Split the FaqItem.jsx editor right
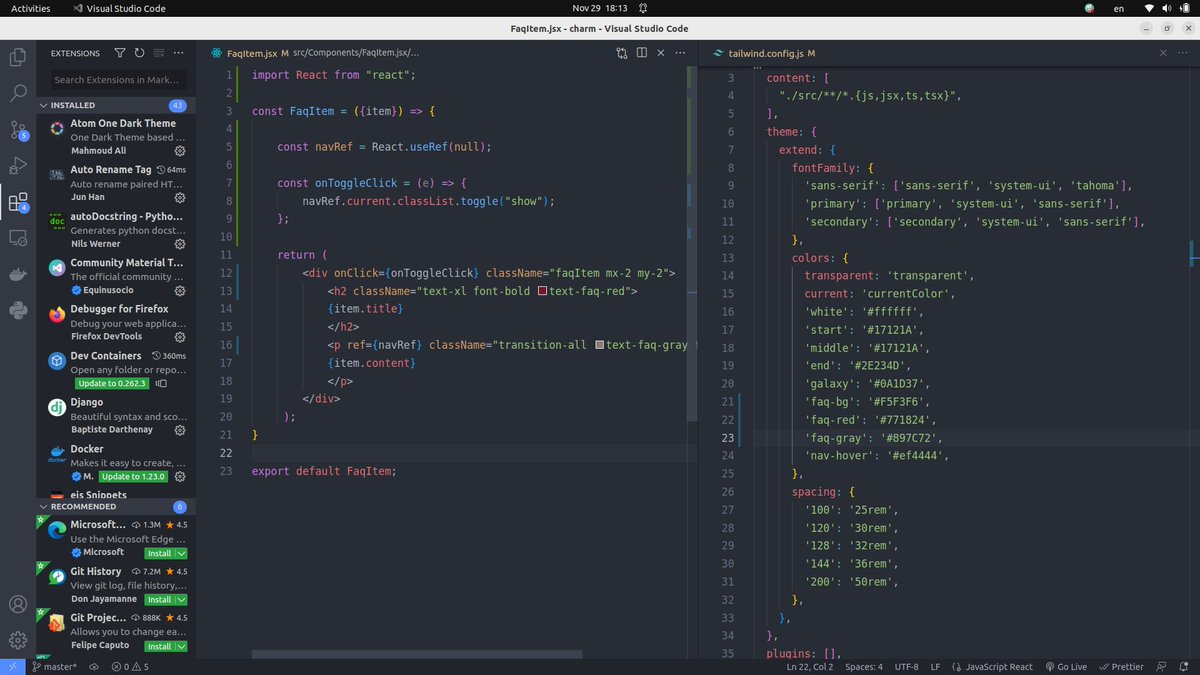 pos(642,53)
